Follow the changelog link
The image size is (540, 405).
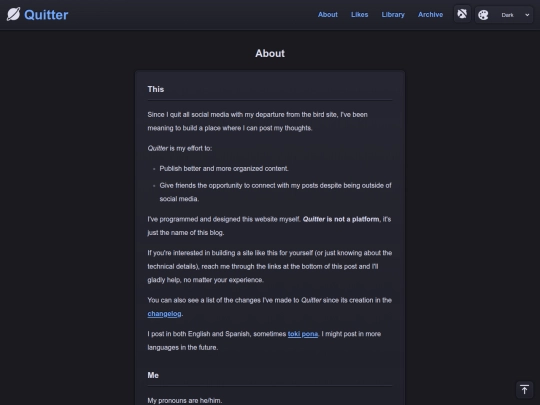164,314
